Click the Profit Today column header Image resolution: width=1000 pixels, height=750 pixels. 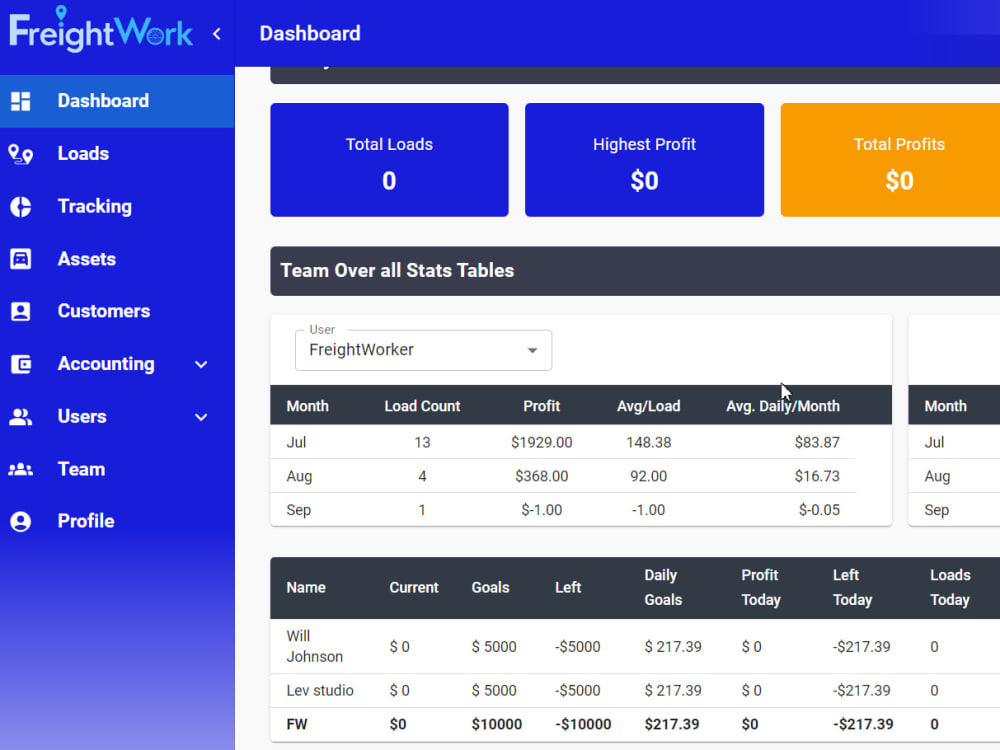pyautogui.click(x=761, y=587)
